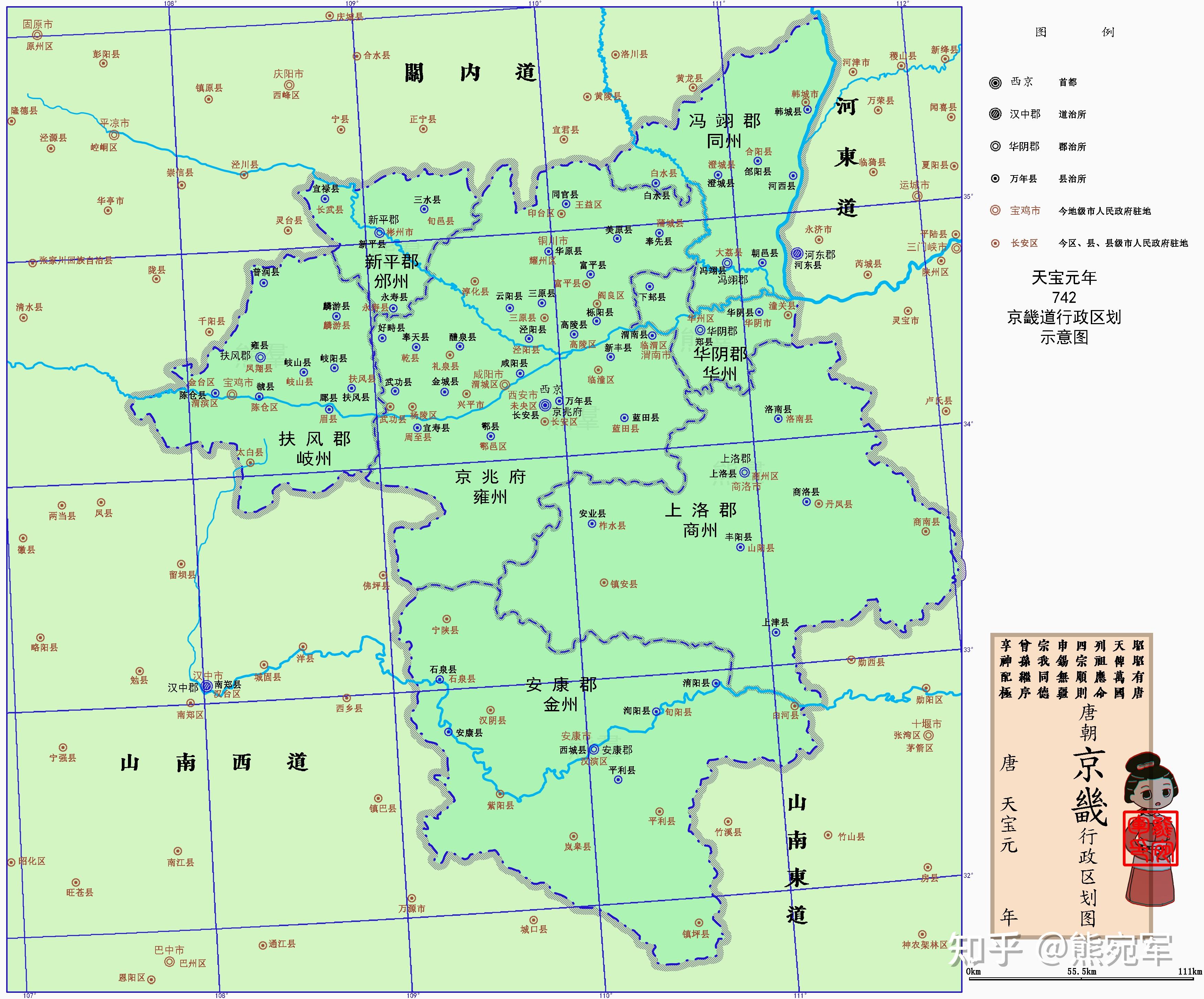1204x999 pixels.
Task: Click the 111km scale bar label
Action: click(x=1190, y=971)
